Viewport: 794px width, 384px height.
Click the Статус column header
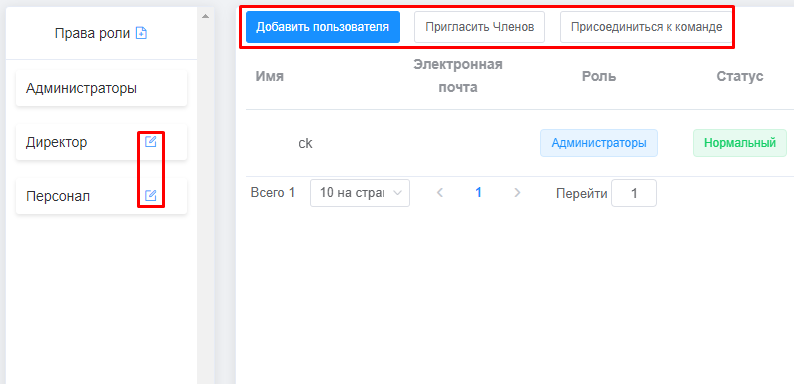[740, 76]
